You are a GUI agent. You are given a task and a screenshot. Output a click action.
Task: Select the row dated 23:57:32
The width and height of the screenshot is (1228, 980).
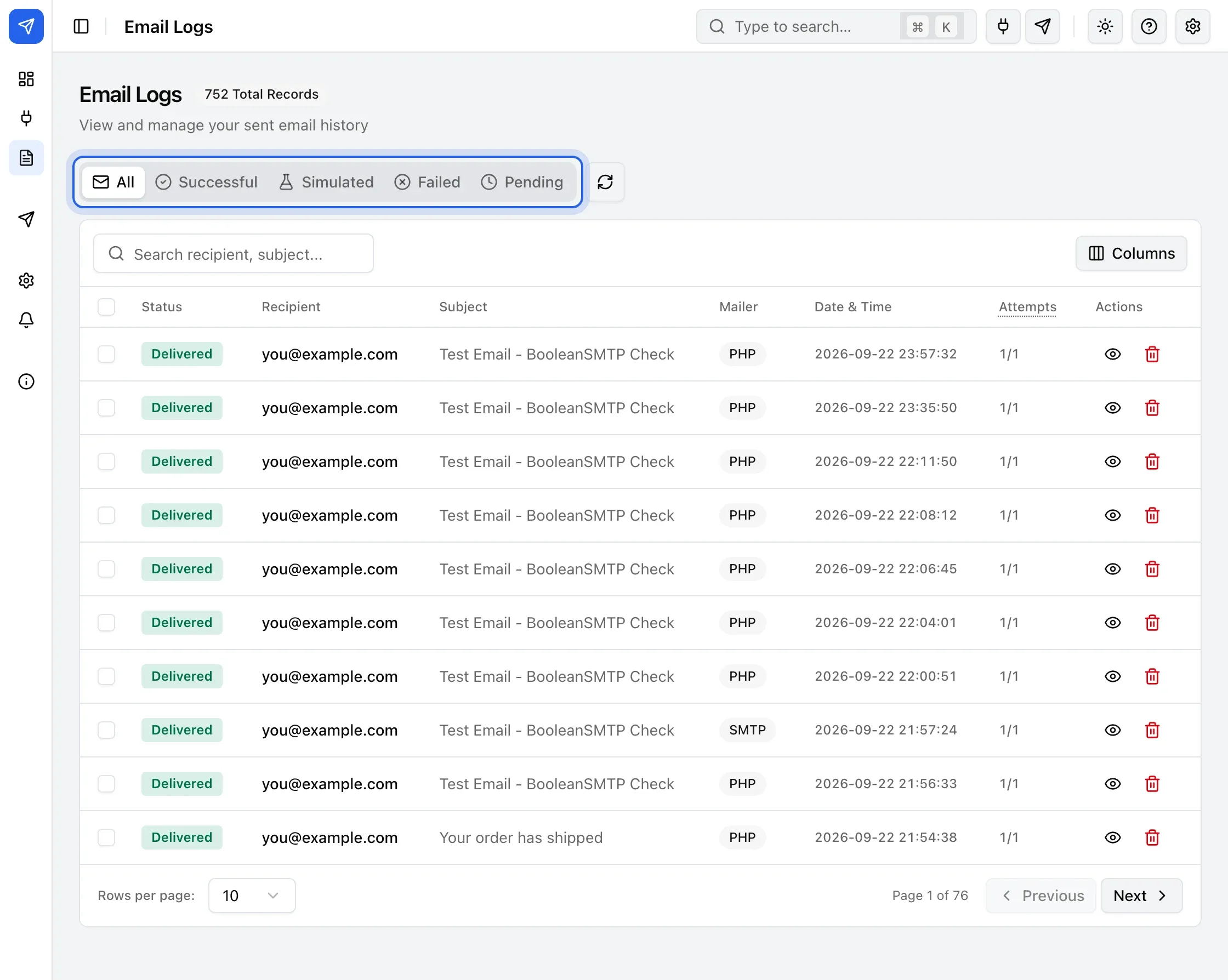106,354
